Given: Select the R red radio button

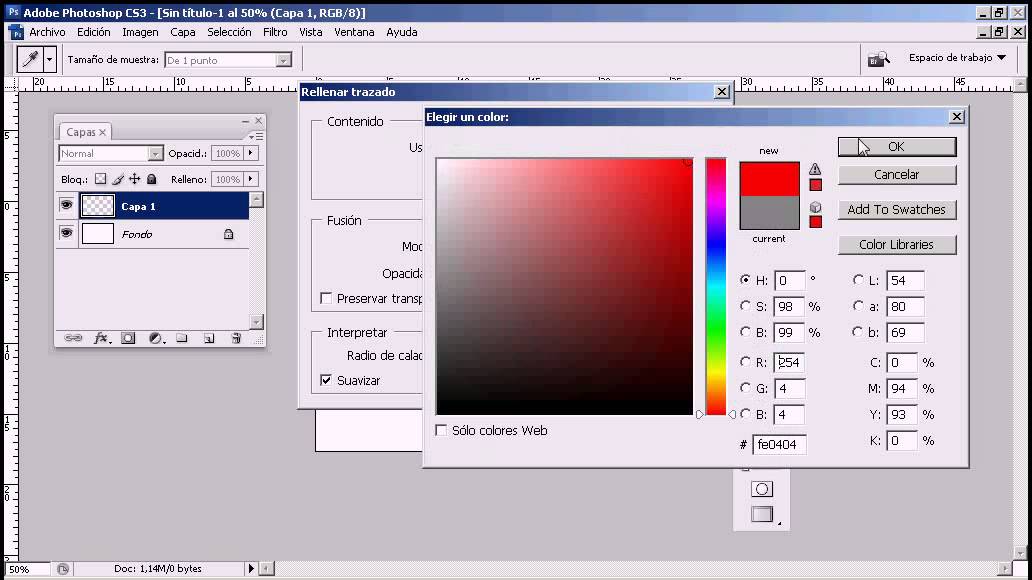Looking at the screenshot, I should click(745, 361).
